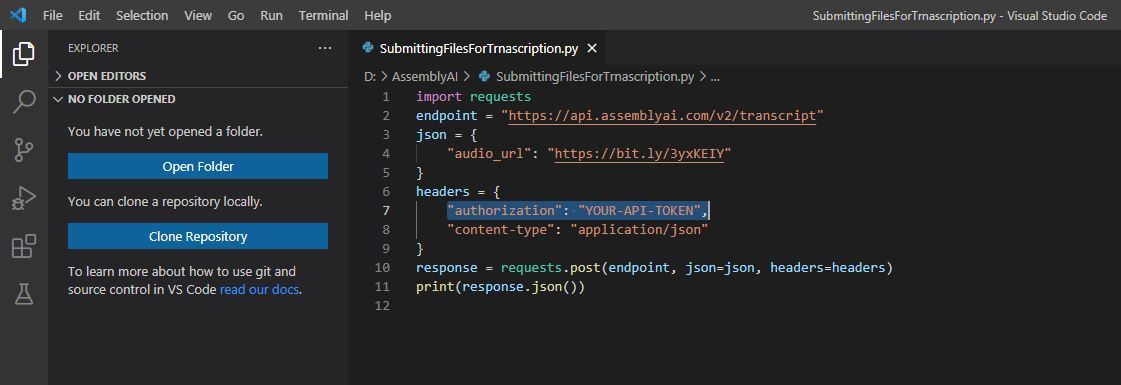The image size is (1121, 385).
Task: Open the Run and Debug view icon
Action: [24, 198]
